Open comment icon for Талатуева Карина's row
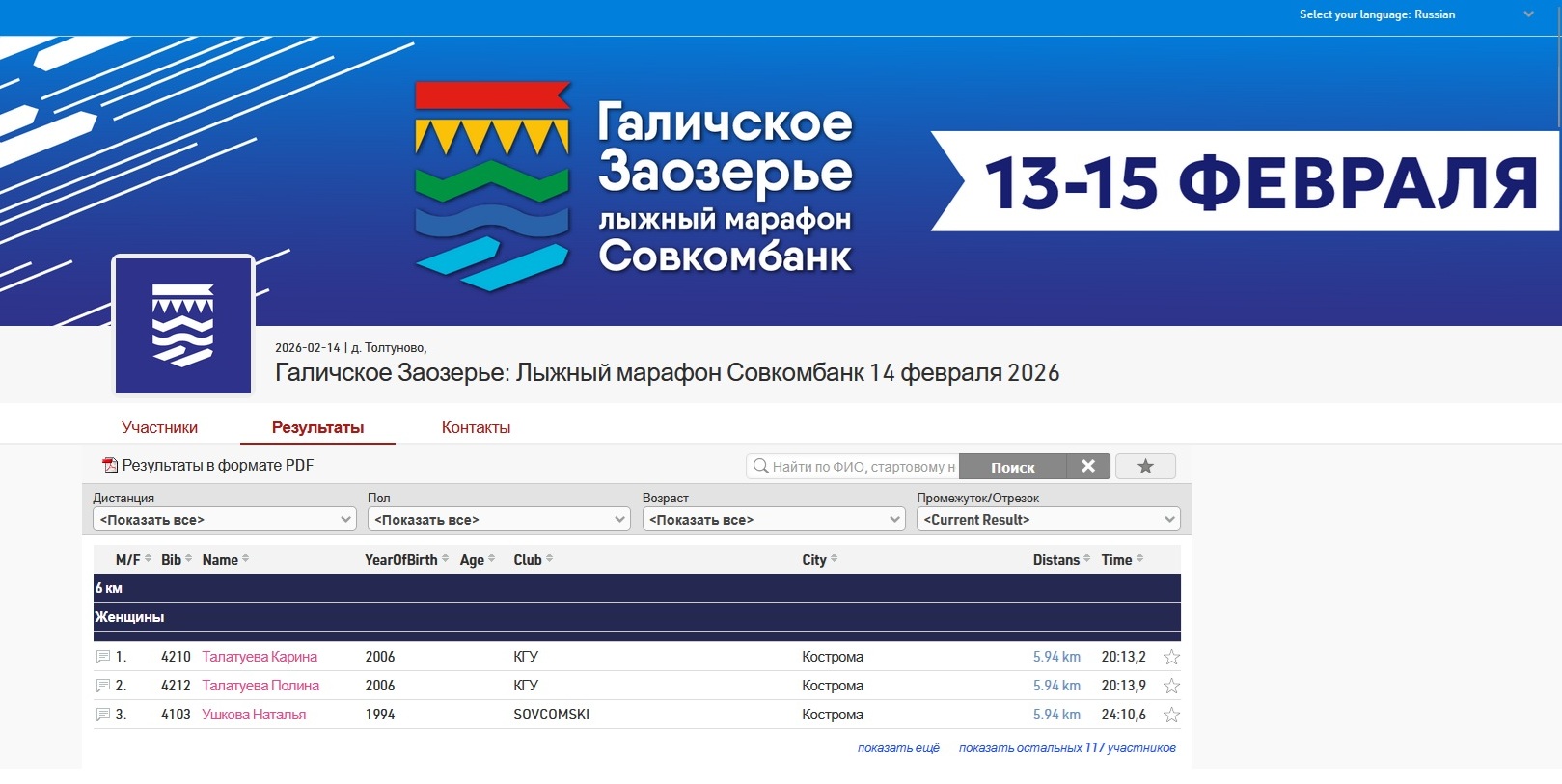 point(103,657)
